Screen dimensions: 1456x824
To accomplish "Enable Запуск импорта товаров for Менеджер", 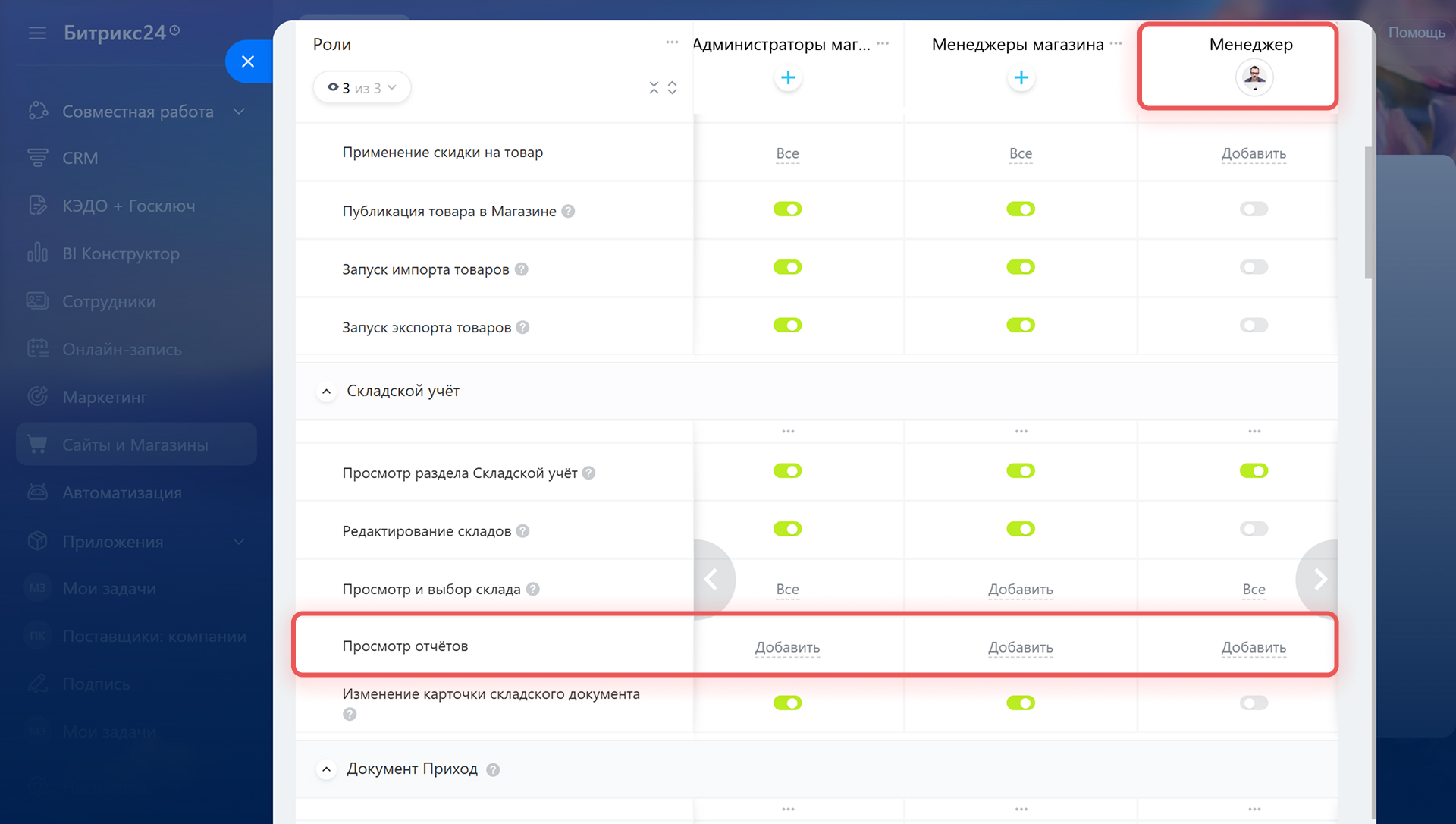I will (x=1254, y=267).
